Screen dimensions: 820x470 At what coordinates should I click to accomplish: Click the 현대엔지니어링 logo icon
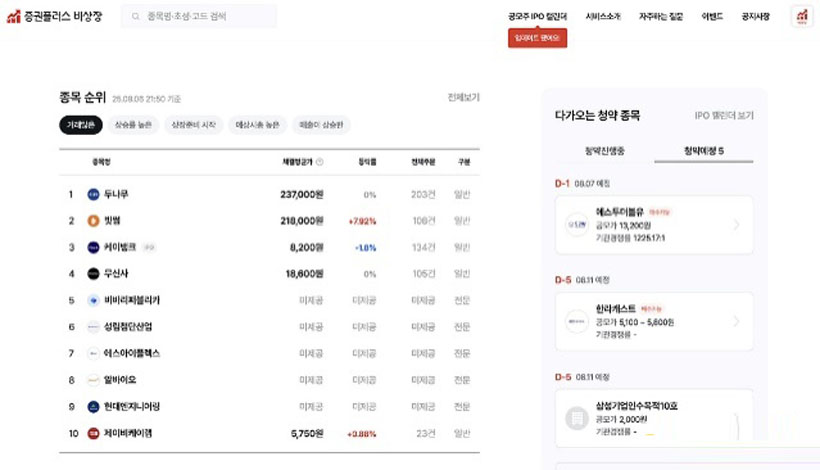click(93, 406)
